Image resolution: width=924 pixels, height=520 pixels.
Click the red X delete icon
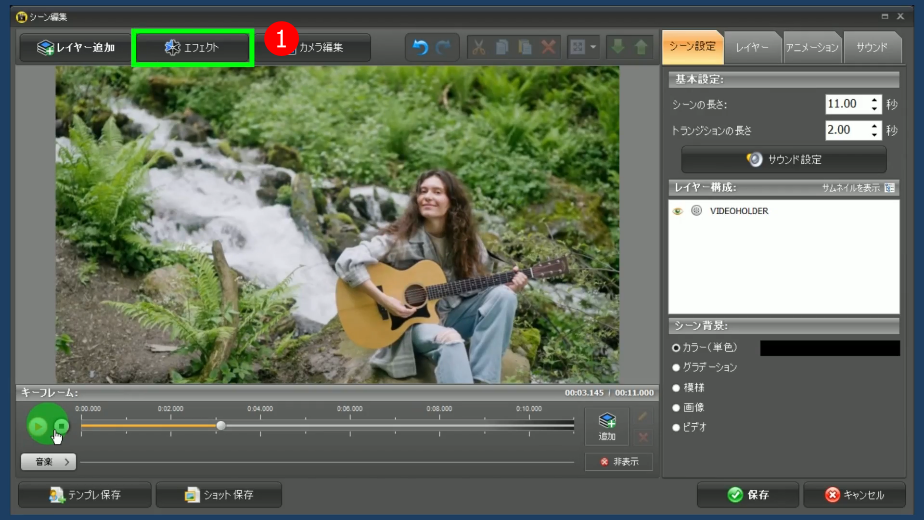click(x=548, y=47)
